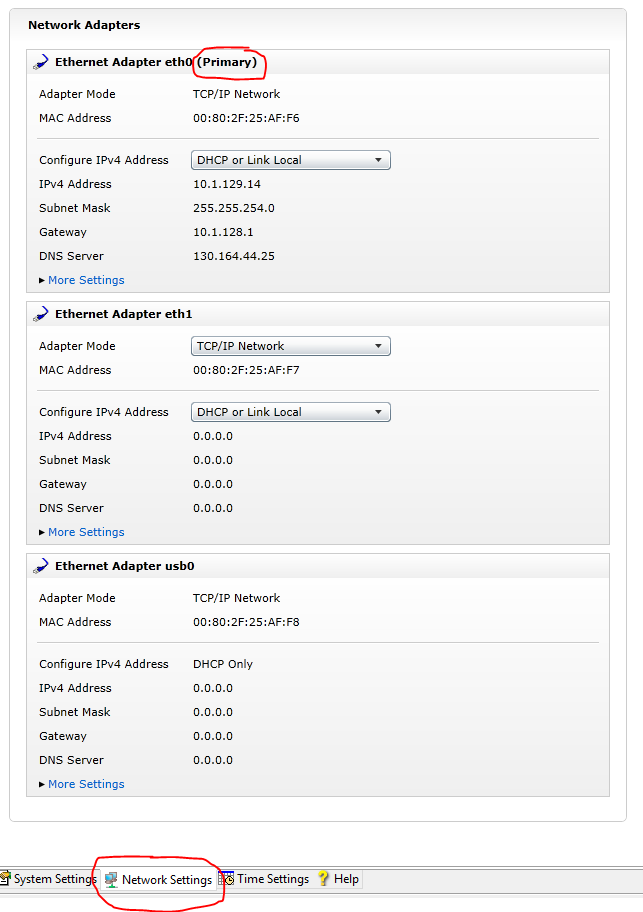643x912 pixels.
Task: Select DHCP or Link Local for eth1
Action: tap(290, 412)
